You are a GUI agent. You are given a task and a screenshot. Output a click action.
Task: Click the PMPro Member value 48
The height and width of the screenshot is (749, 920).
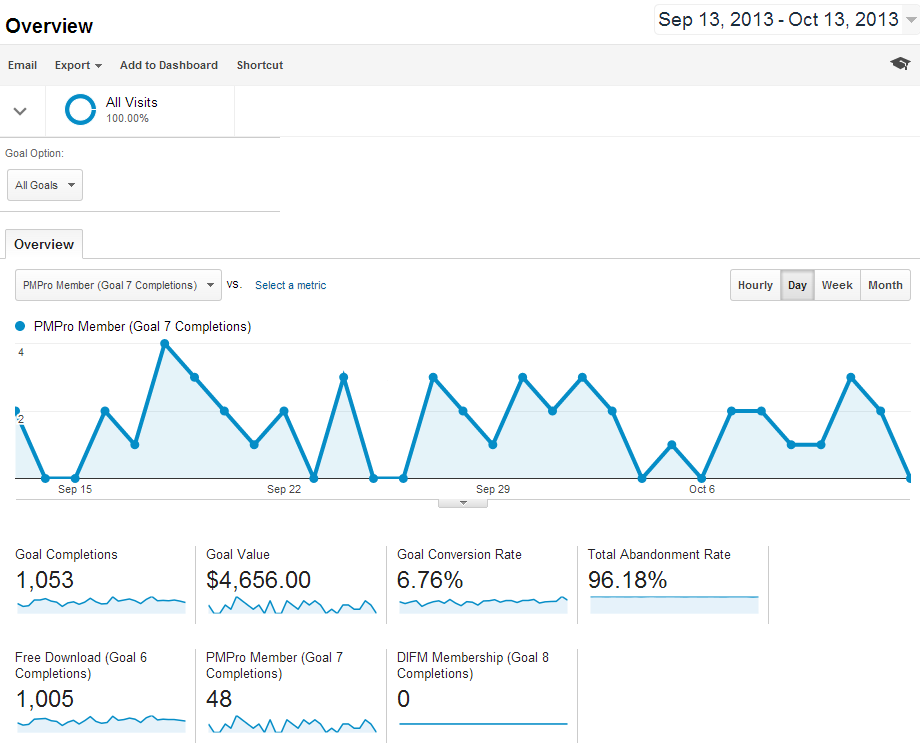click(x=219, y=699)
